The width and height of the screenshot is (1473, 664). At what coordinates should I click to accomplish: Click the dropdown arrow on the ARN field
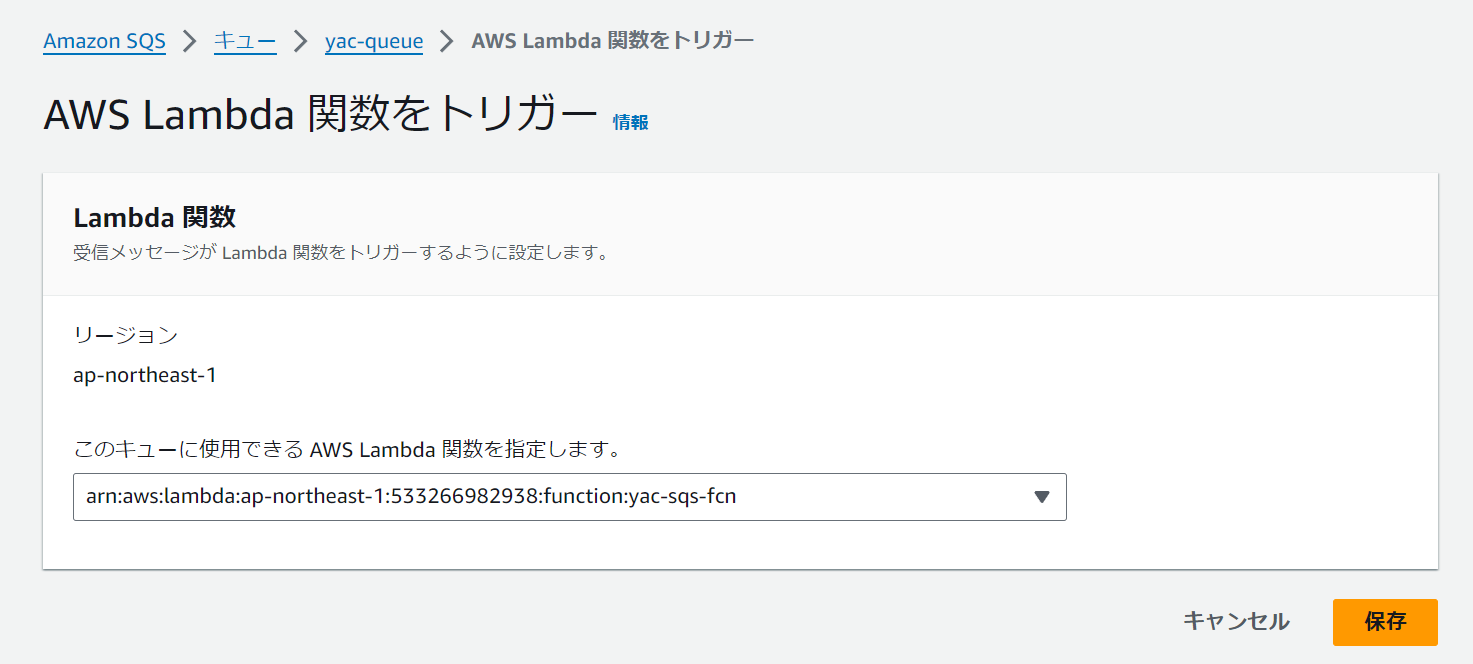(x=1042, y=497)
